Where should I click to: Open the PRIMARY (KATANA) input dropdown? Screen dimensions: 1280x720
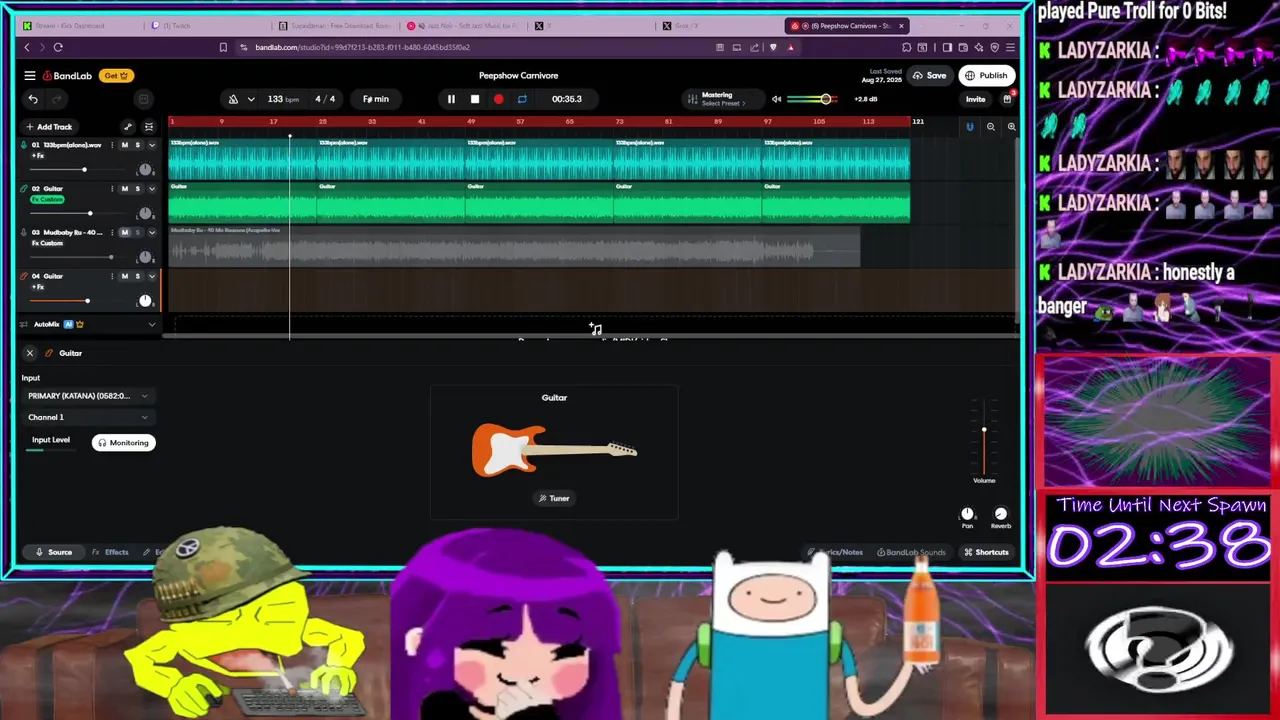88,396
